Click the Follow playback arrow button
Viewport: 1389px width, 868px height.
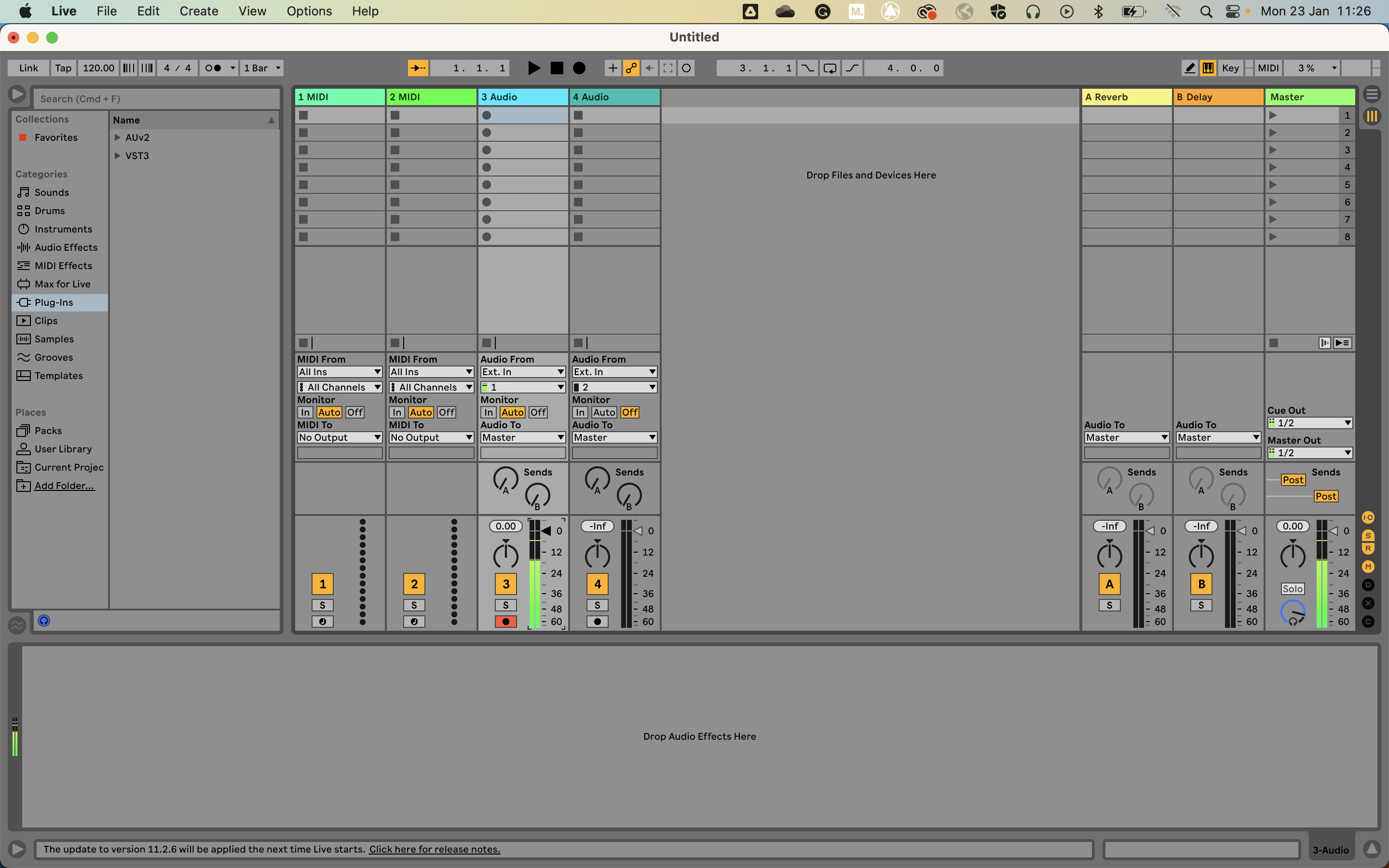(418, 68)
